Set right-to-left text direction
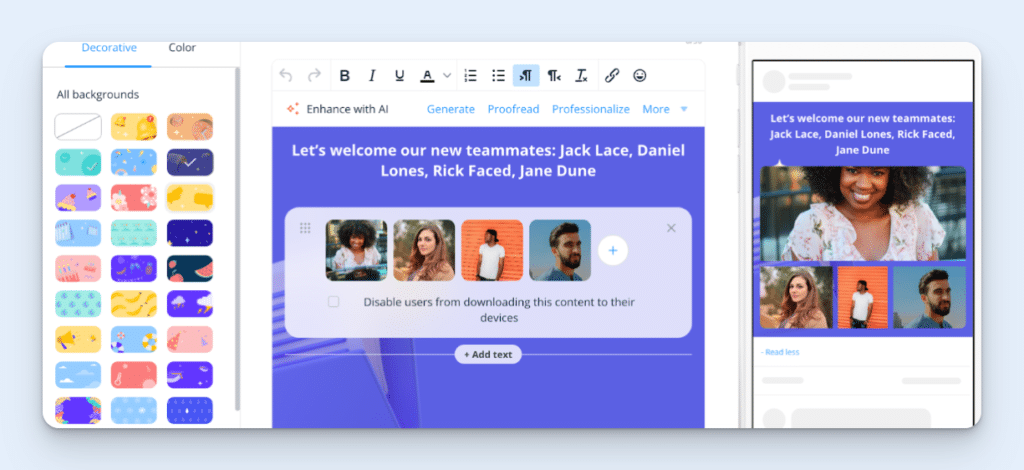The image size is (1024, 470). tap(554, 76)
